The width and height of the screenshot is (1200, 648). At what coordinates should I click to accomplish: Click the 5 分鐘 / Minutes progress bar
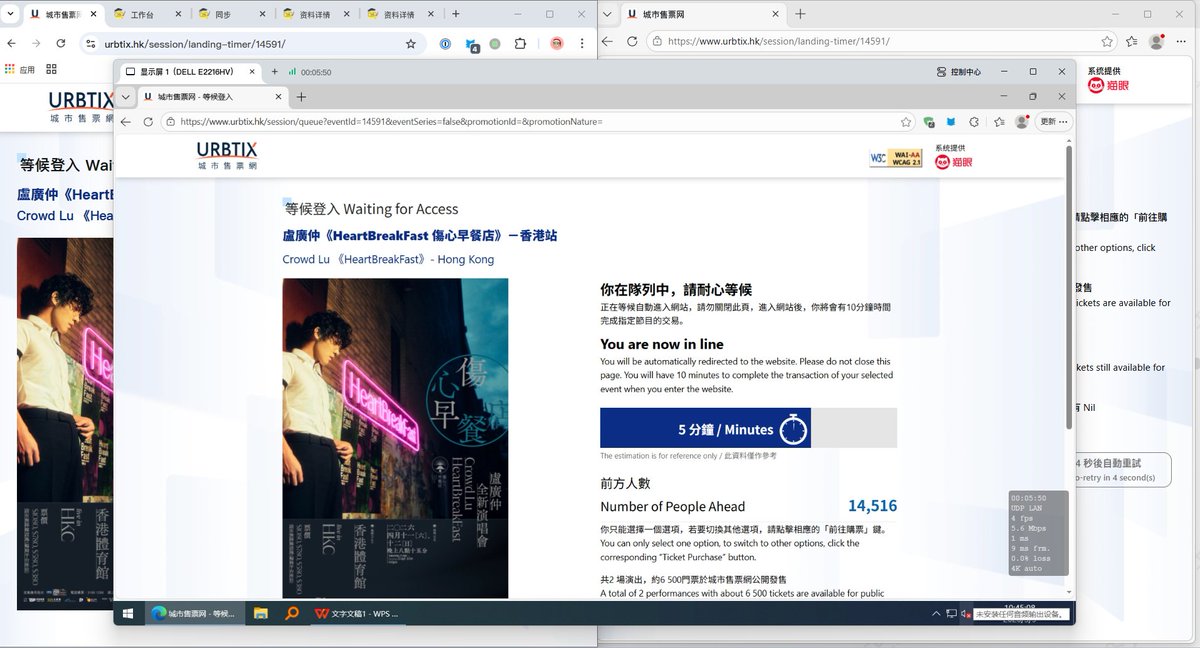[748, 428]
